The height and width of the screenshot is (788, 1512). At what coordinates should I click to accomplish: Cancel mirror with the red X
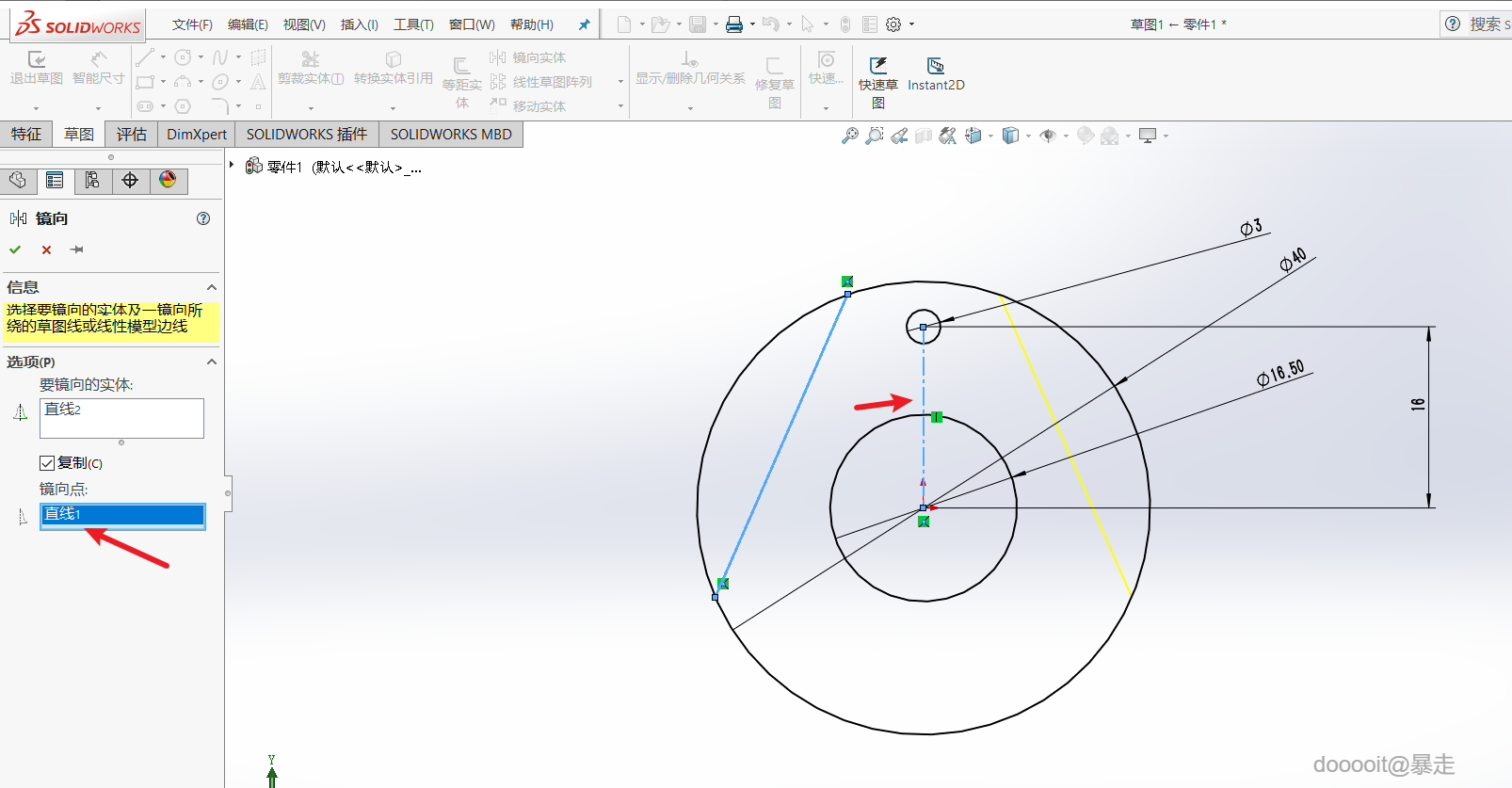coord(46,249)
